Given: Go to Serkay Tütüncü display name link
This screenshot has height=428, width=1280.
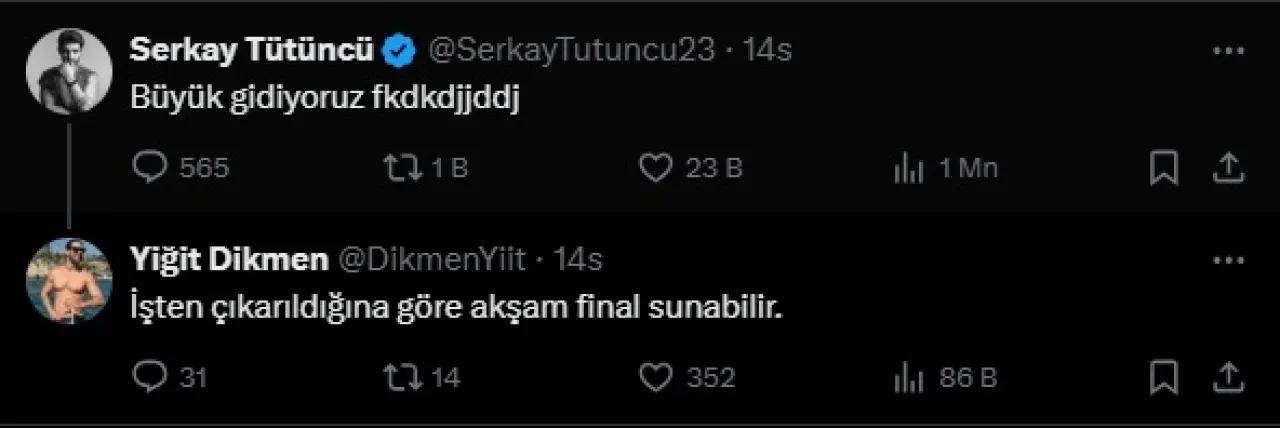Looking at the screenshot, I should 251,50.
